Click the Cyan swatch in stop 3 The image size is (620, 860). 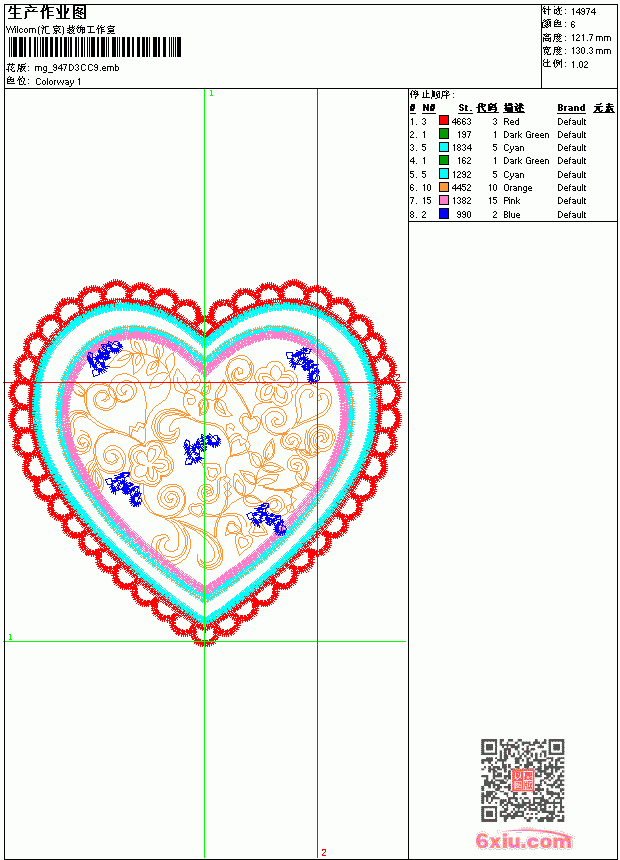(444, 147)
